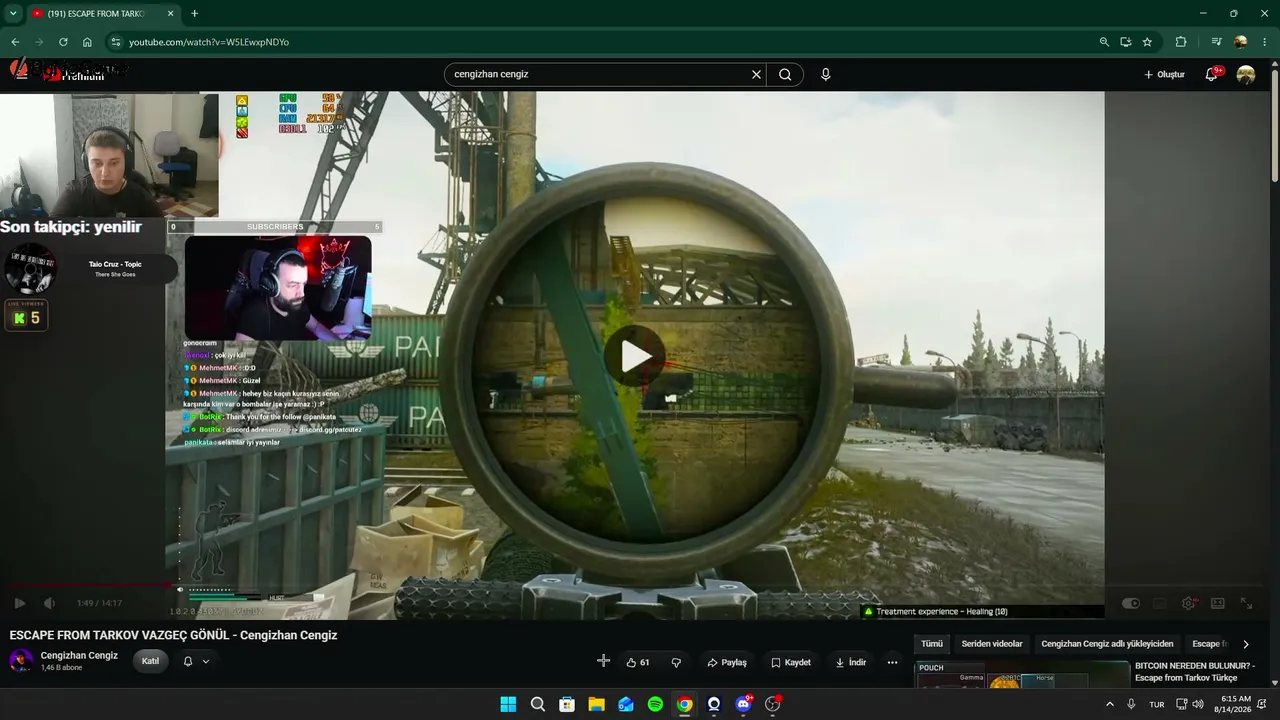The height and width of the screenshot is (720, 1280).
Task: Go back with the browser back arrow
Action: tap(15, 42)
